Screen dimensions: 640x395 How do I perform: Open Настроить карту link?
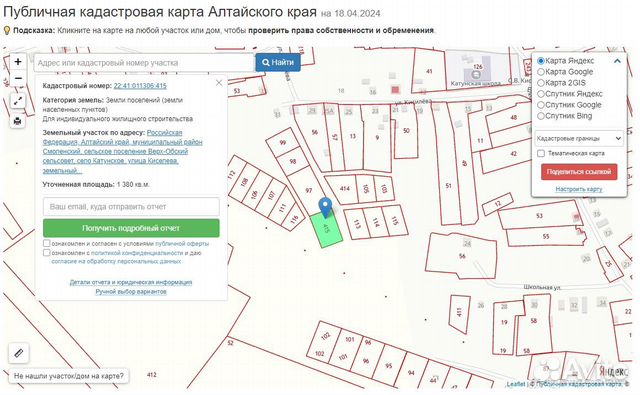tap(579, 189)
